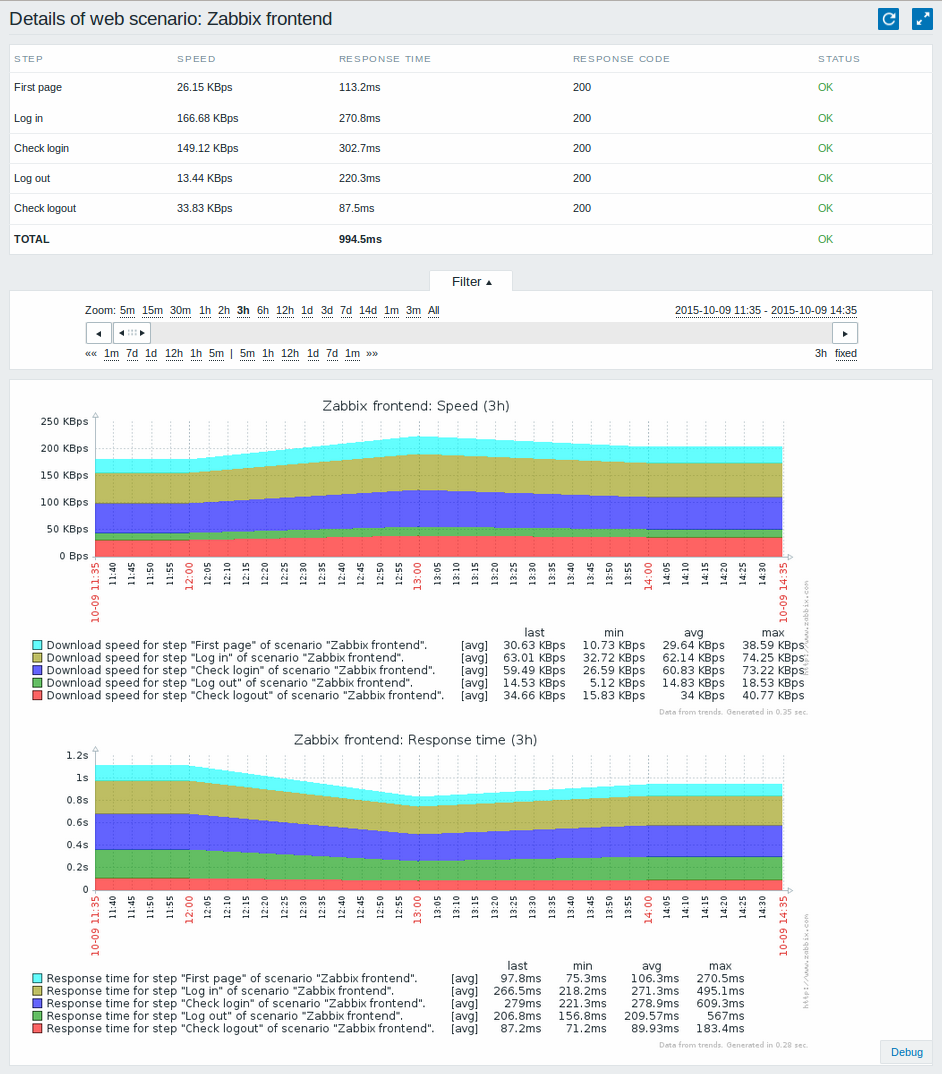The image size is (942, 1074).
Task: Click the STATUS column header
Action: click(839, 59)
